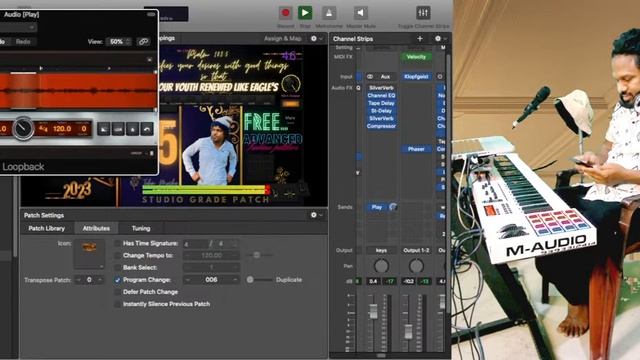Viewport: 640px width, 360px height.
Task: Click the volume fader of Output 1-2 channel
Action: click(x=408, y=331)
